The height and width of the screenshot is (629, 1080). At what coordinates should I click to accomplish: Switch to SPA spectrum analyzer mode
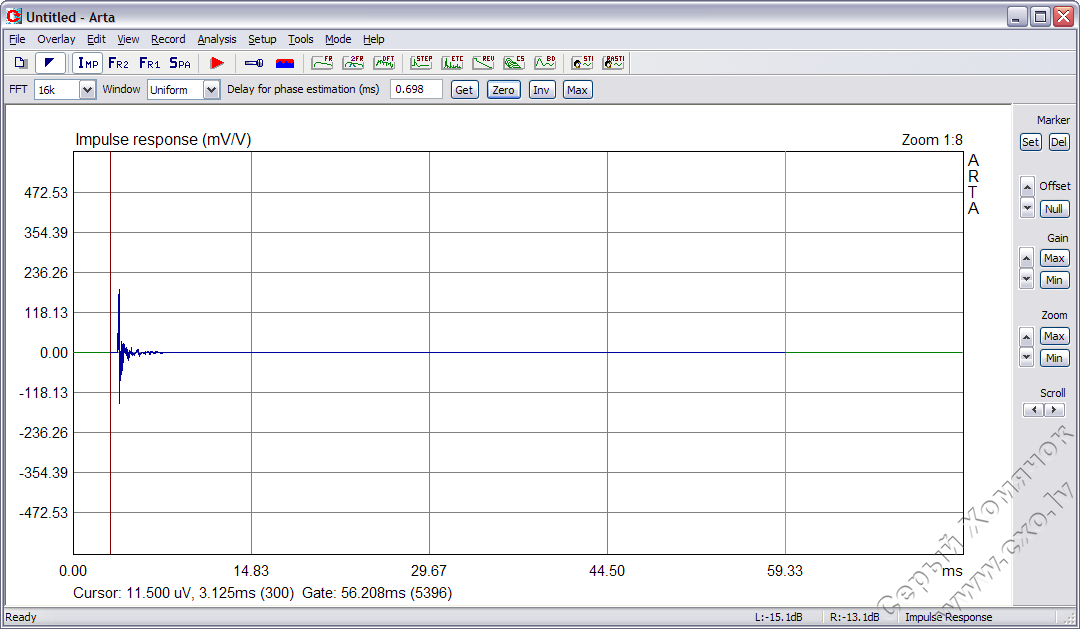(x=180, y=63)
